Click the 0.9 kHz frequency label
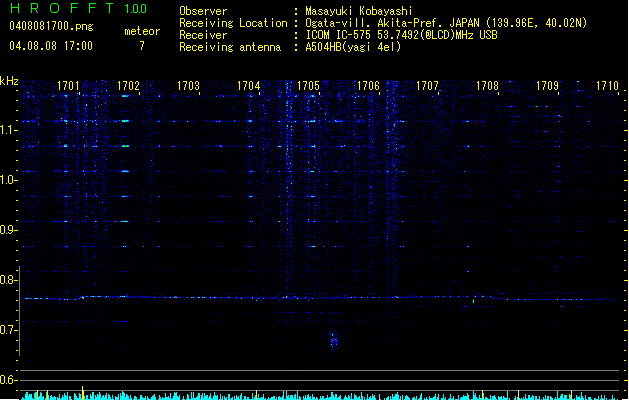 [x=8, y=230]
